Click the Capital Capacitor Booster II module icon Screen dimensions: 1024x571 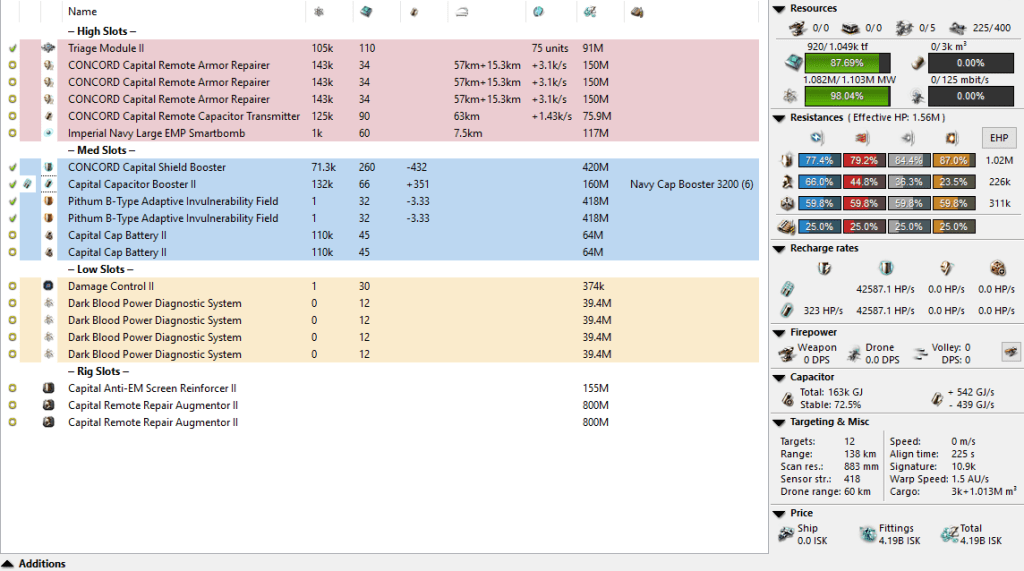click(x=48, y=184)
